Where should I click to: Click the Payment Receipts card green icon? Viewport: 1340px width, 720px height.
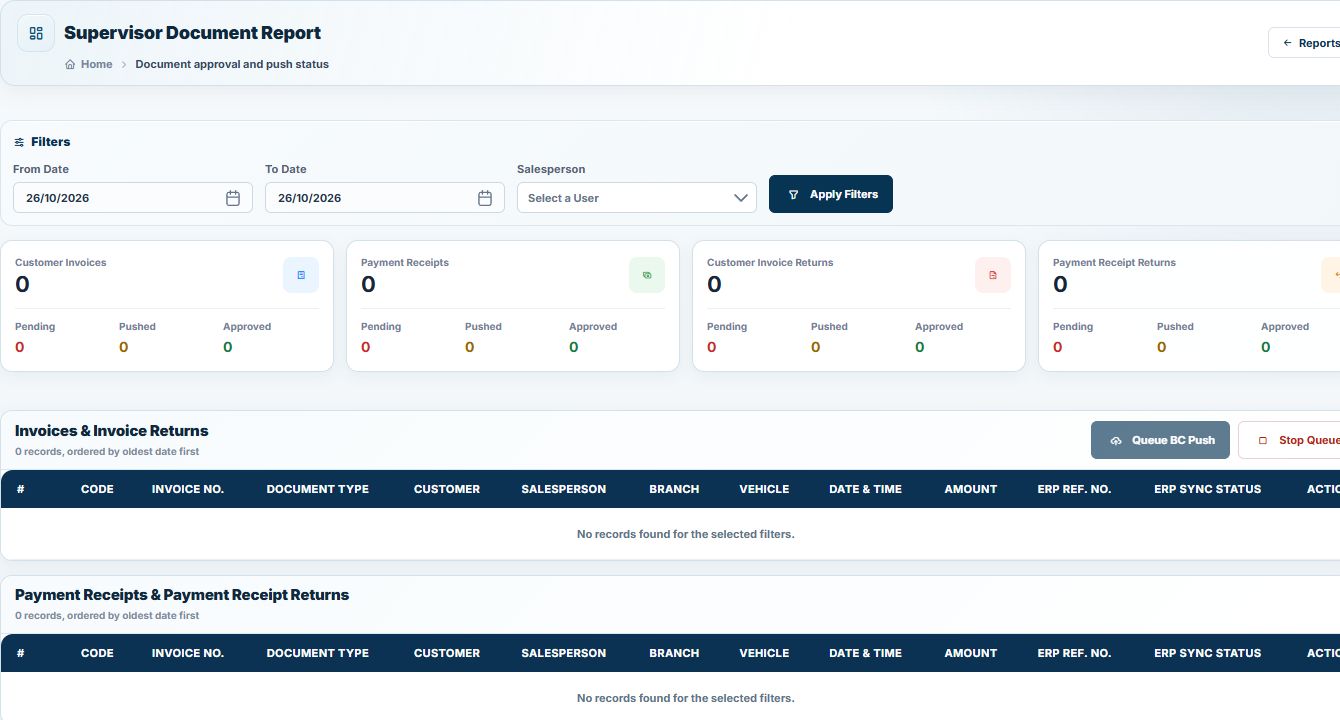[647, 275]
